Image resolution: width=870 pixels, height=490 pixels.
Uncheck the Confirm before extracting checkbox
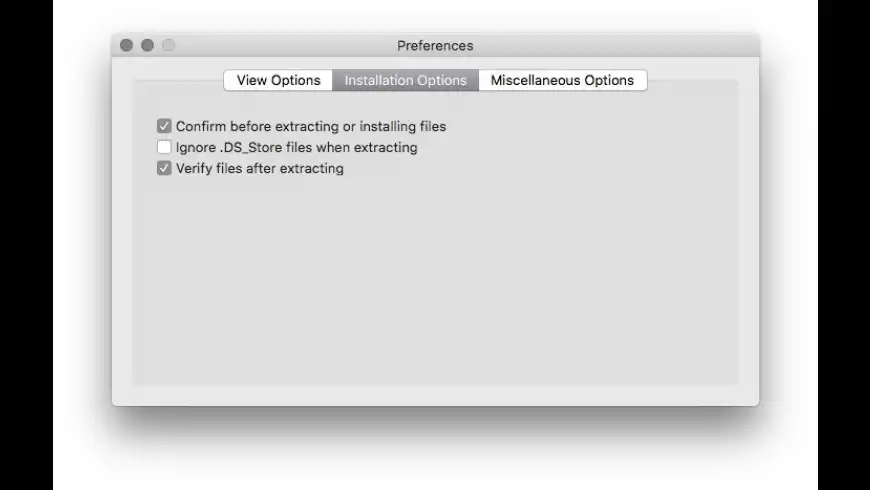tap(164, 127)
